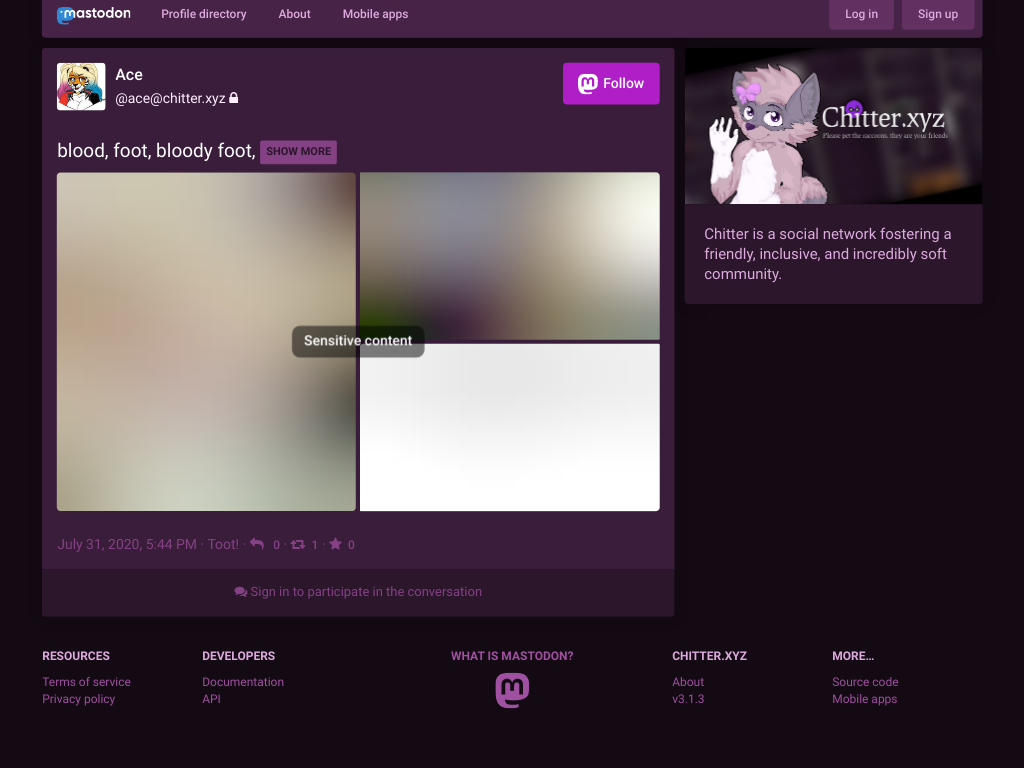Click the reply arrow icon under post
Screen dimensions: 1024x768
click(257, 544)
